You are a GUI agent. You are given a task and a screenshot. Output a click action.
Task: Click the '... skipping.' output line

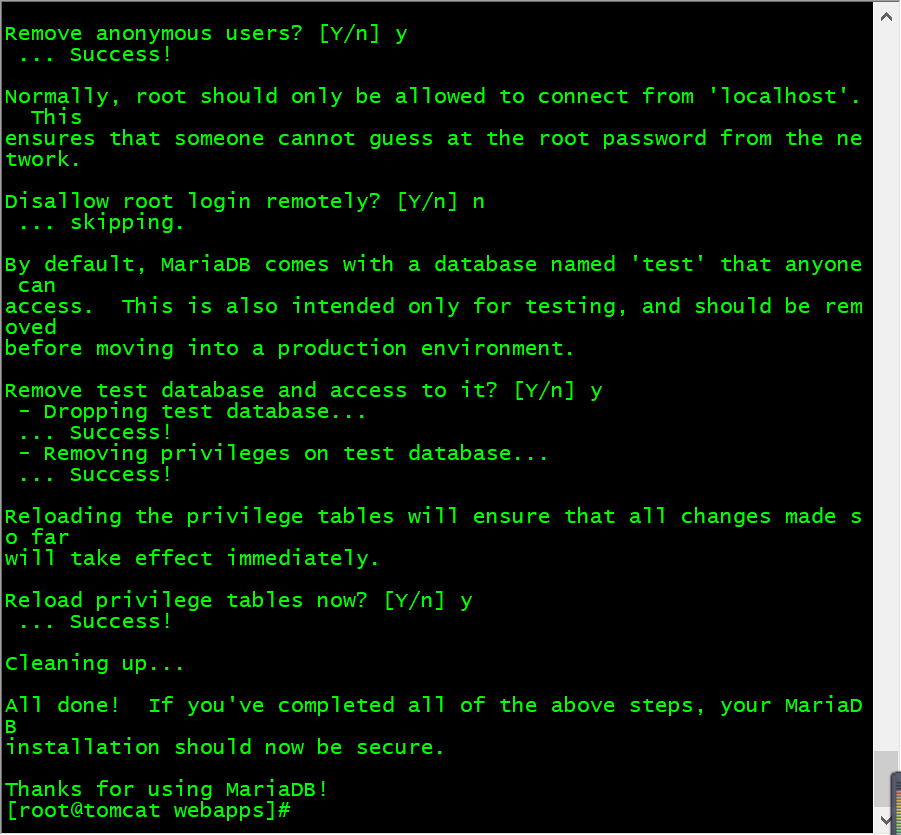[101, 222]
